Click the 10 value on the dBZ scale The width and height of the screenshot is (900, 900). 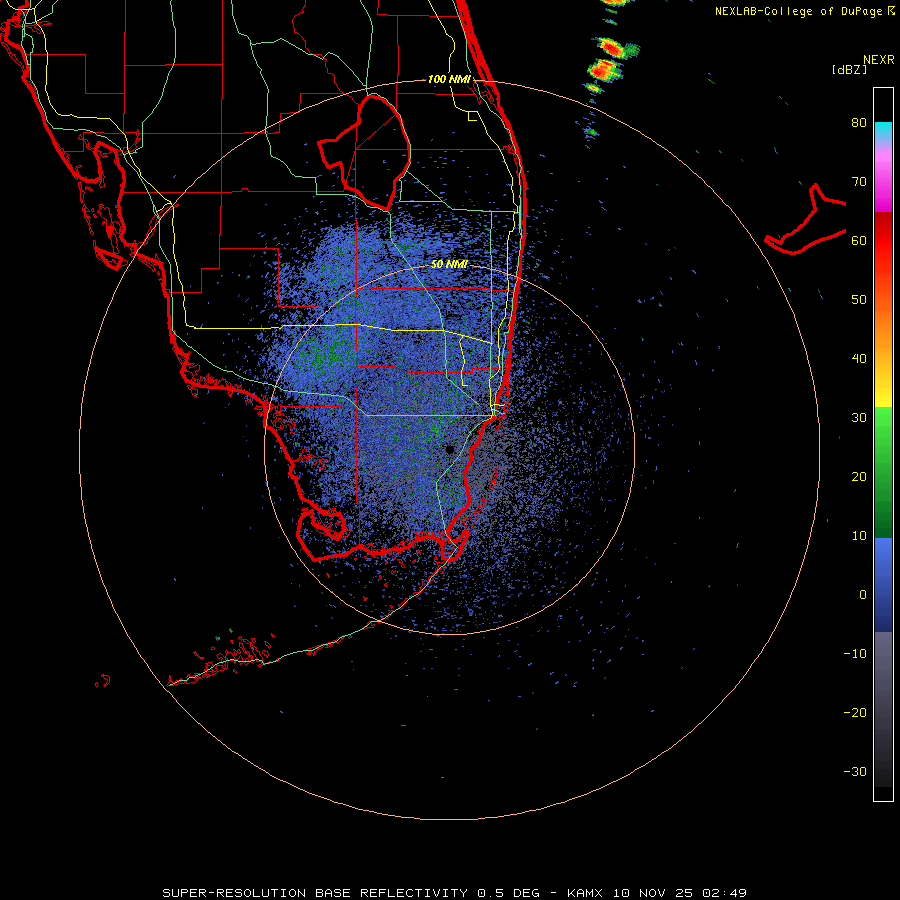(859, 536)
